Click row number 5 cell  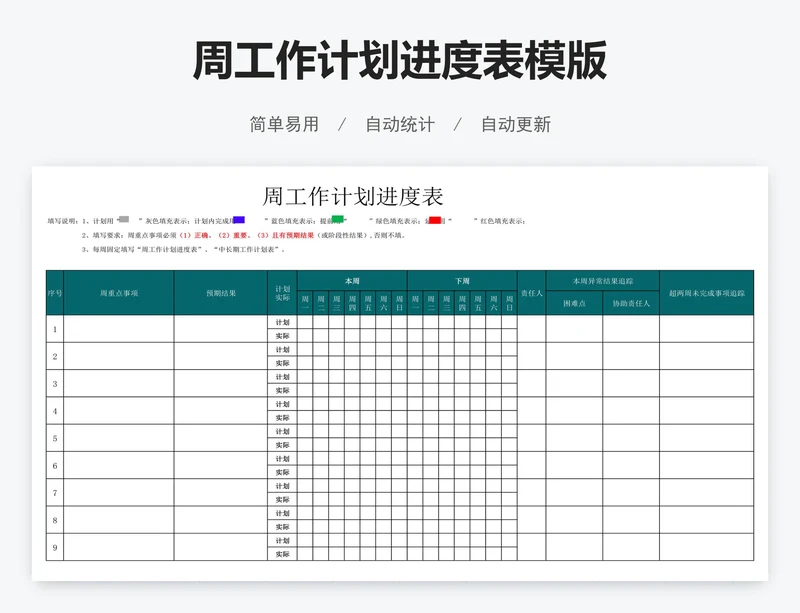pos(55,438)
